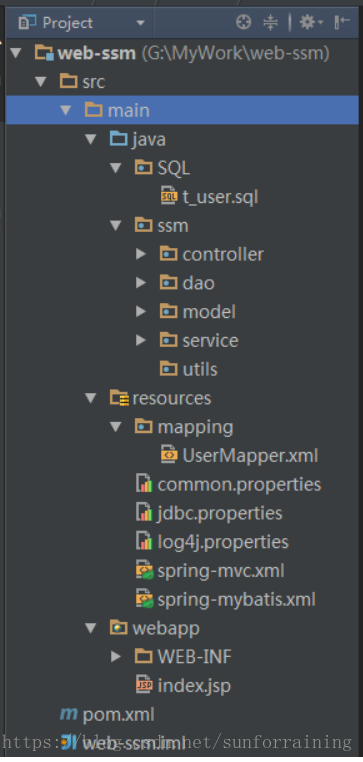
Task: Click the spring-mvc.xml config icon
Action: tap(144, 570)
